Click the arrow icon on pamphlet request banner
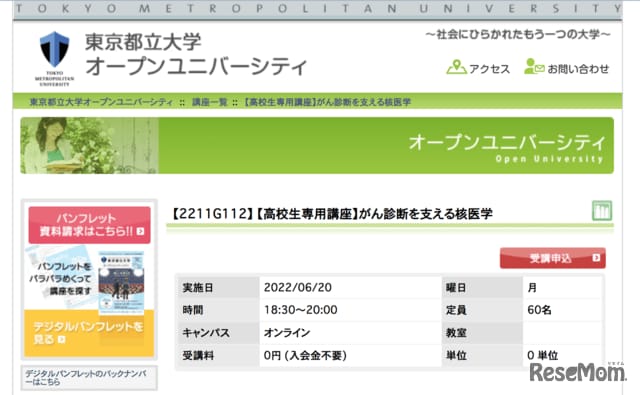 click(140, 231)
